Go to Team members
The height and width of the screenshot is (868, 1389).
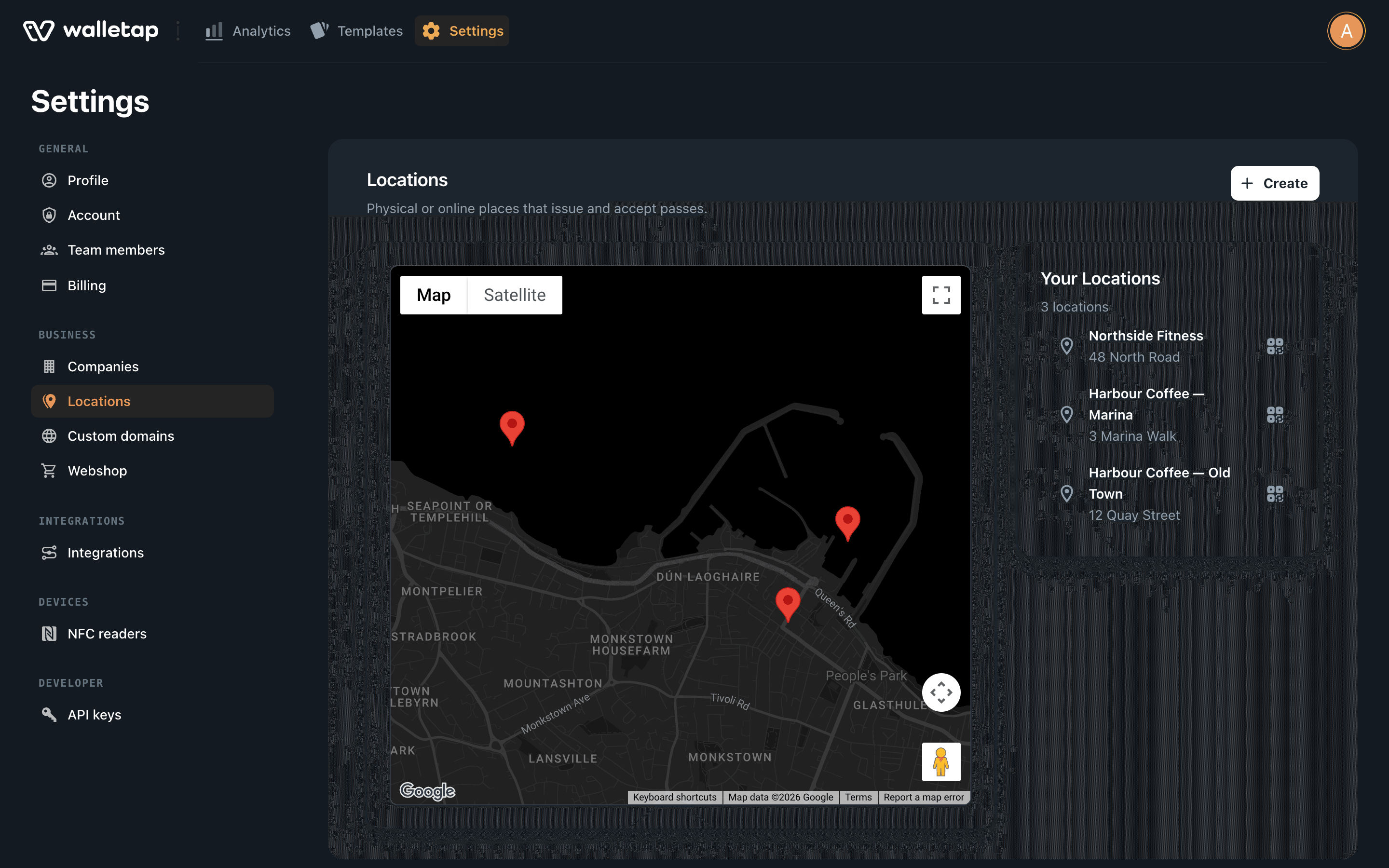point(152,250)
